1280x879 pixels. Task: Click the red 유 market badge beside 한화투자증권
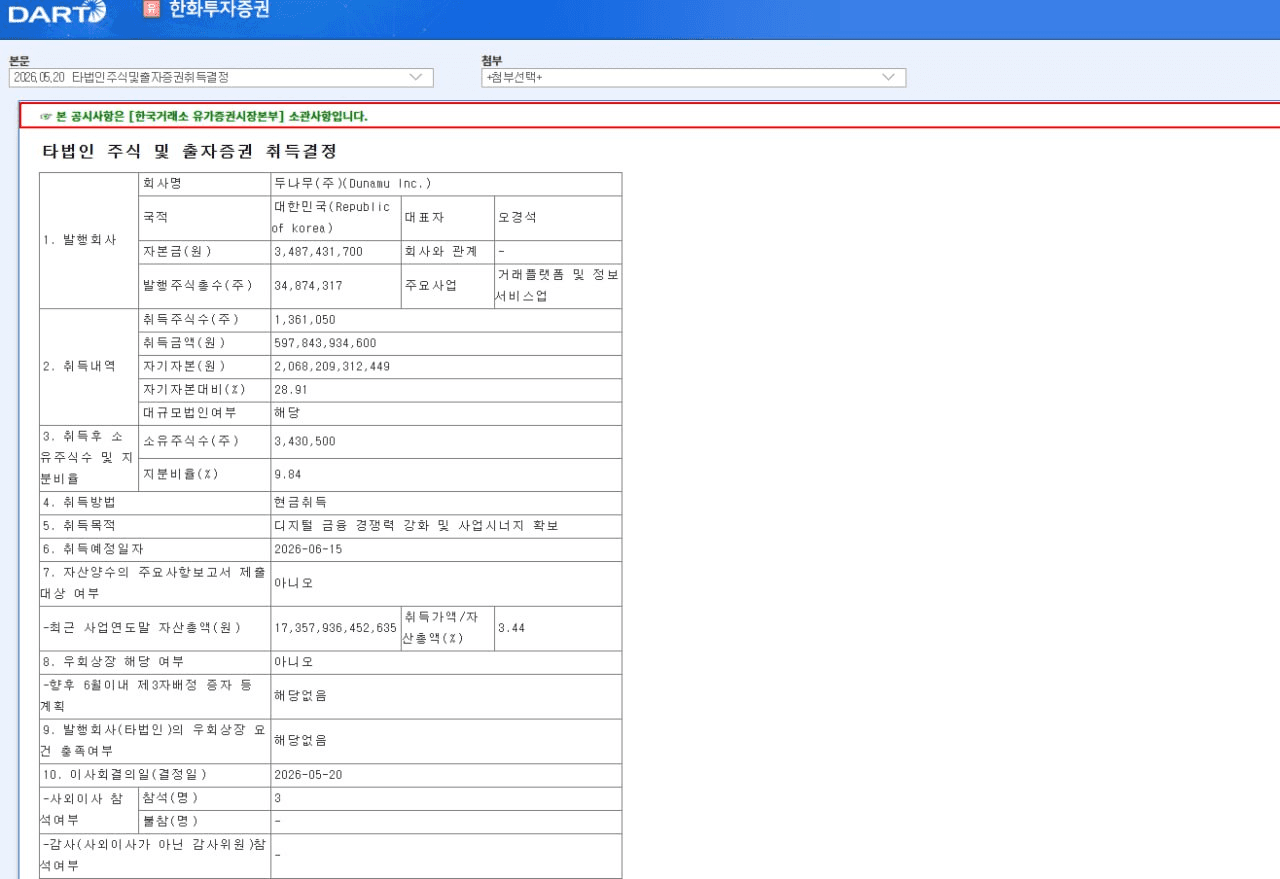[152, 10]
